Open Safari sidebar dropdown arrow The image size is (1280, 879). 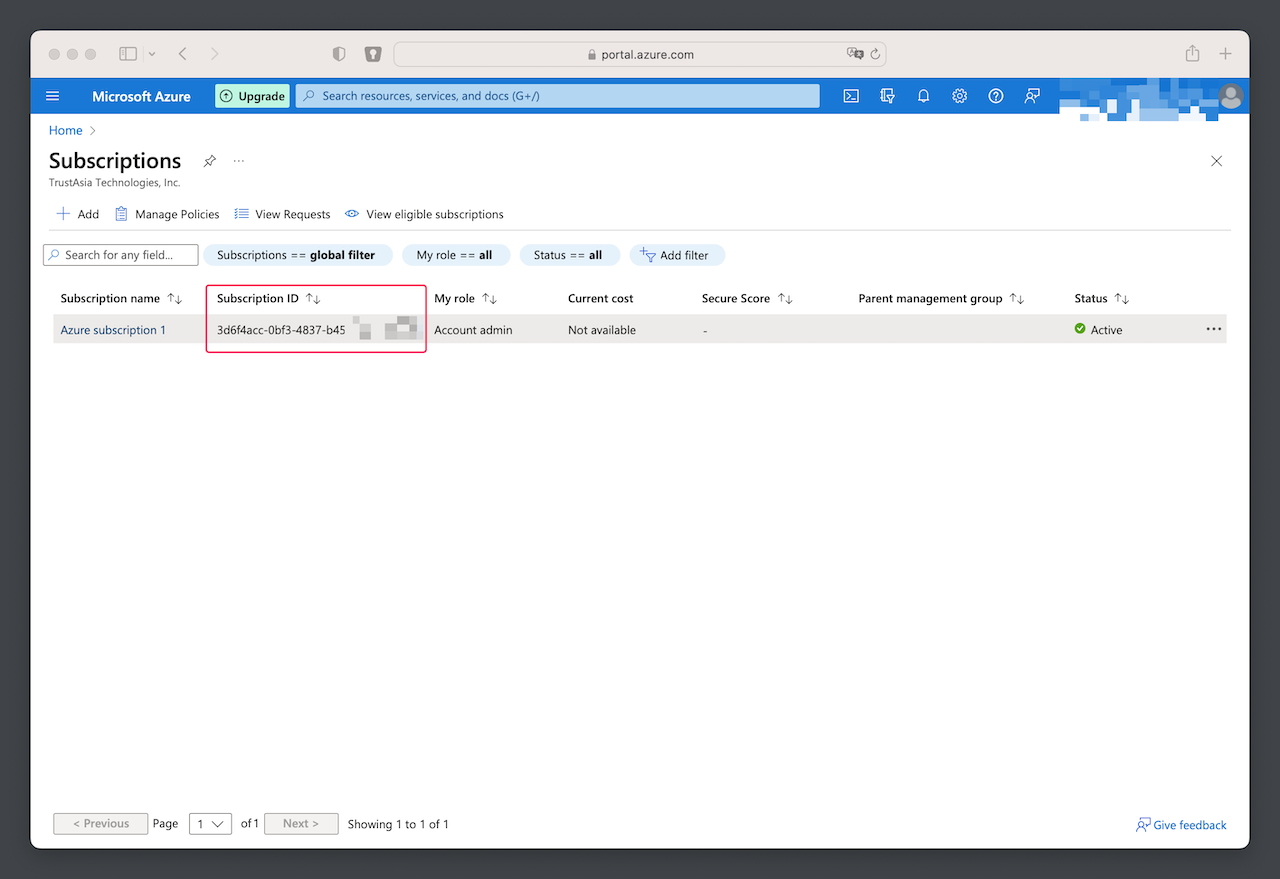(151, 54)
